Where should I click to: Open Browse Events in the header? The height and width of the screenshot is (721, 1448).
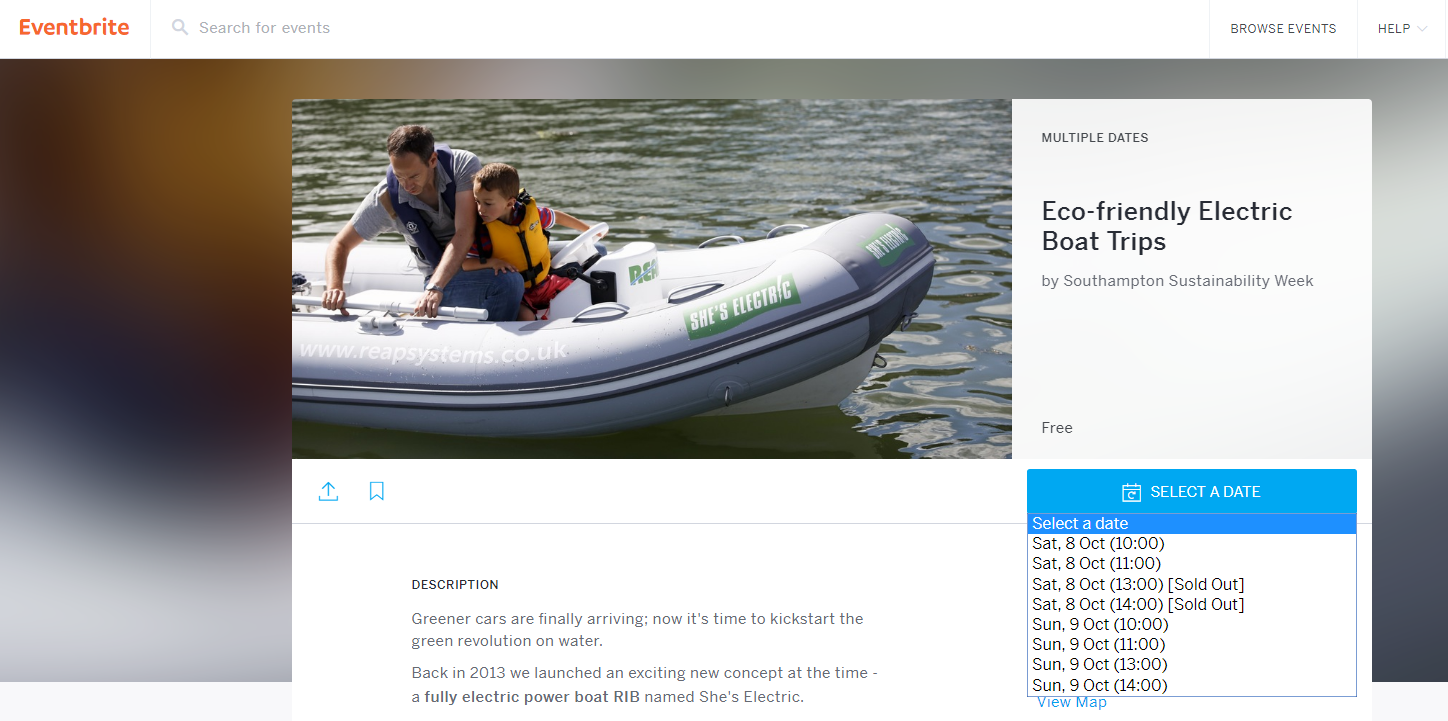(1283, 29)
